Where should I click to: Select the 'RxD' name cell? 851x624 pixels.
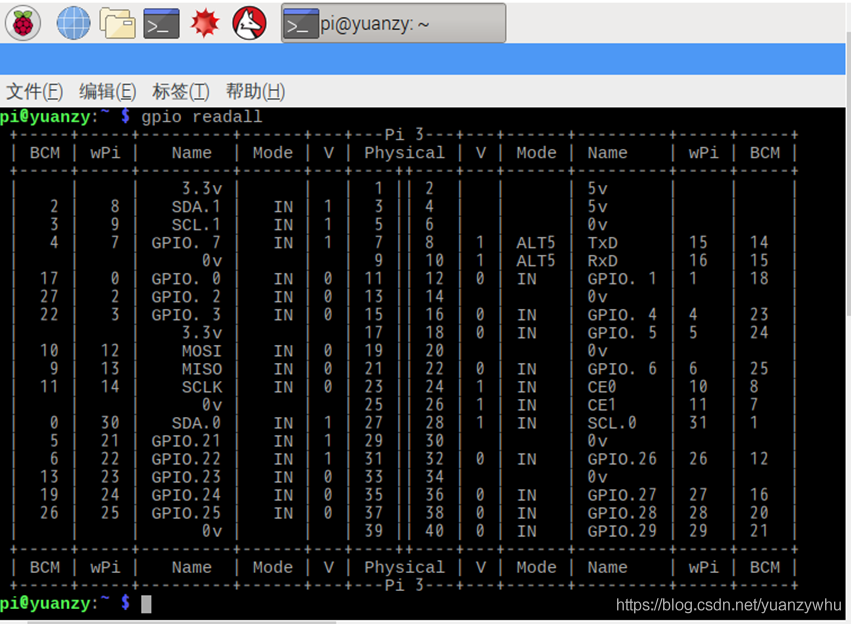[x=602, y=261]
